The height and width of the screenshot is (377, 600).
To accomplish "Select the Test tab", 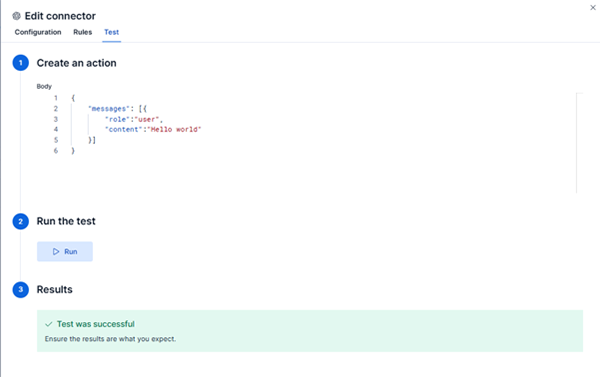I will click(111, 32).
